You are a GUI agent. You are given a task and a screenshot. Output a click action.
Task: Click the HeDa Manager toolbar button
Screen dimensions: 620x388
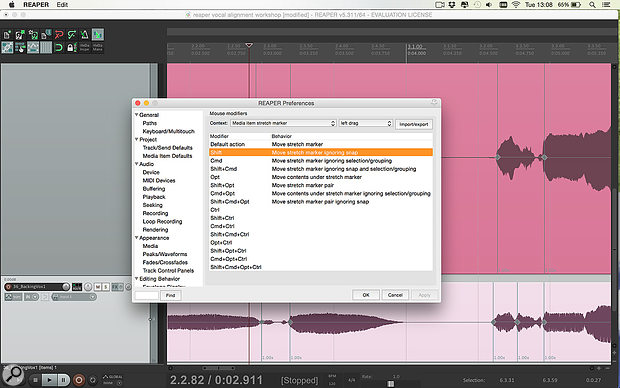(x=98, y=48)
